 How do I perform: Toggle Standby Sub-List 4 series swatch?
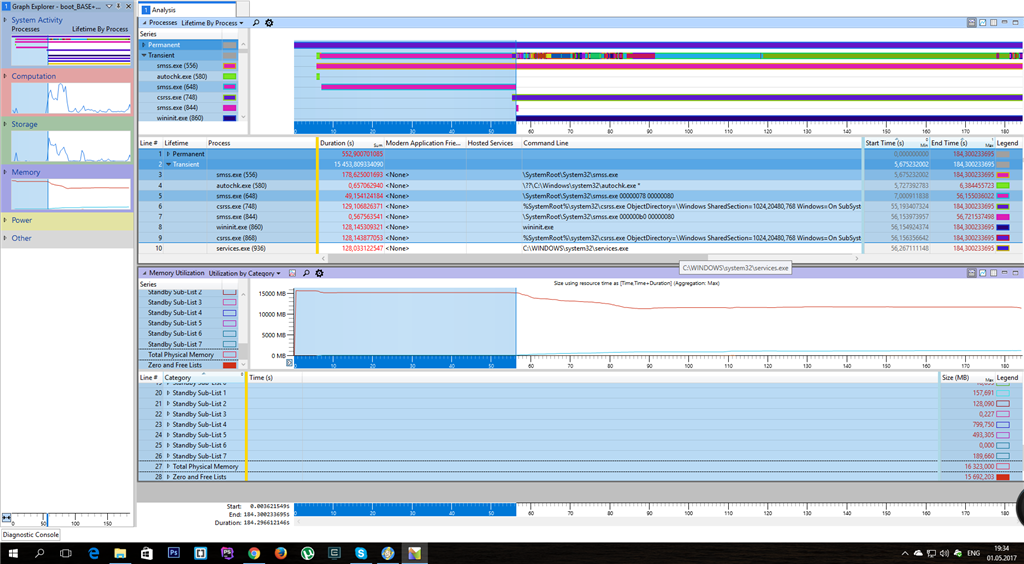click(x=229, y=313)
